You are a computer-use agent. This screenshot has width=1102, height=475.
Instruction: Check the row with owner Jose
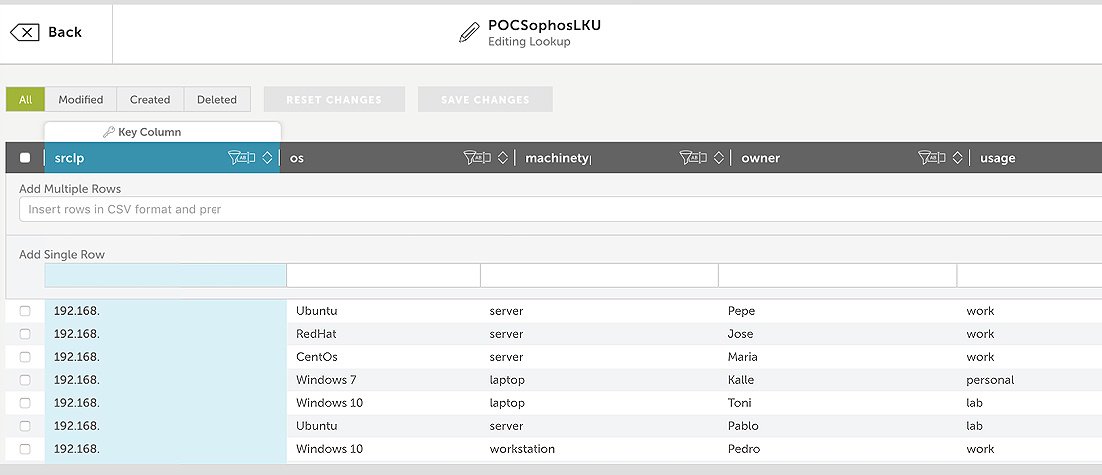(25, 334)
